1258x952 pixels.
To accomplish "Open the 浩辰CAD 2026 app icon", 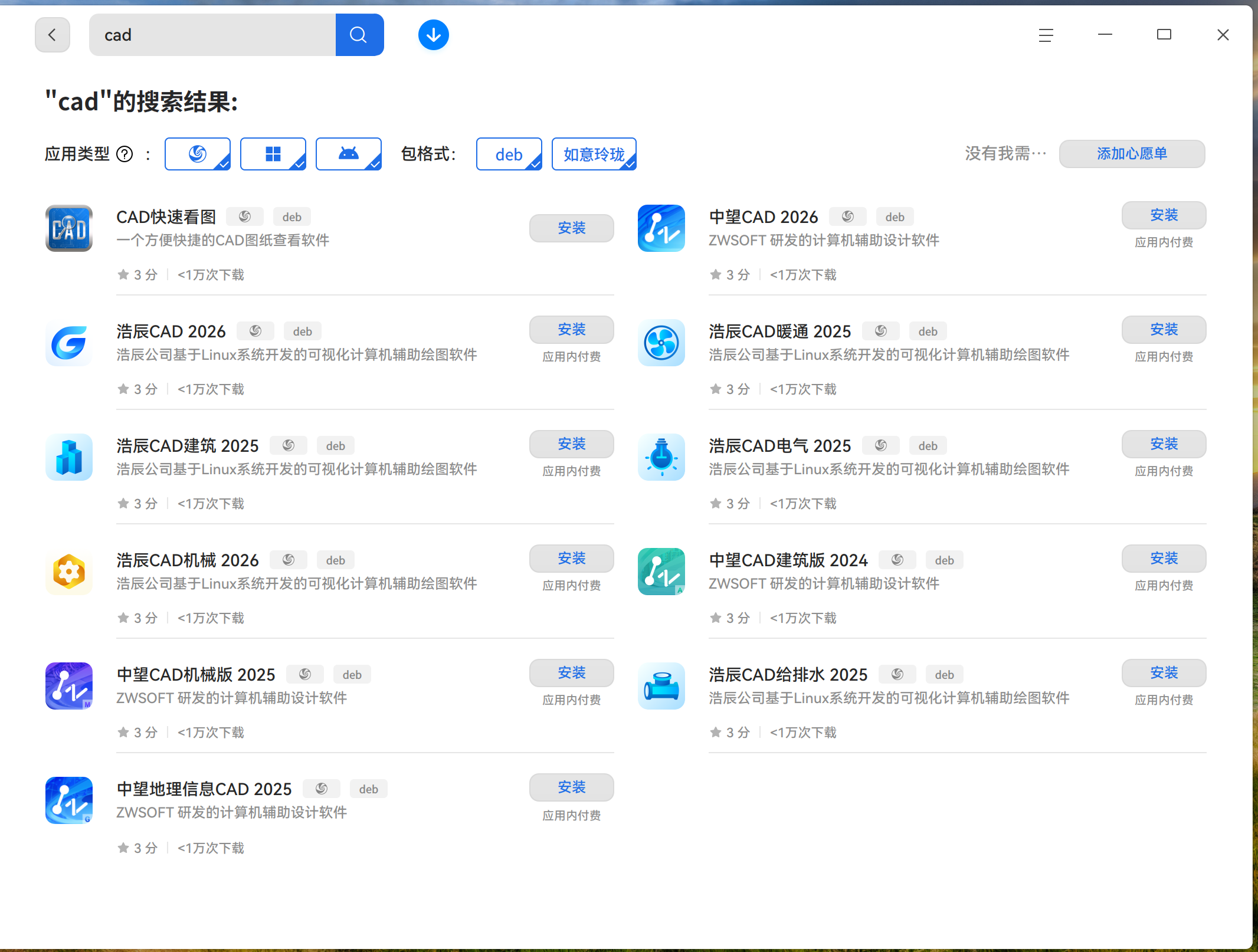I will click(x=68, y=343).
